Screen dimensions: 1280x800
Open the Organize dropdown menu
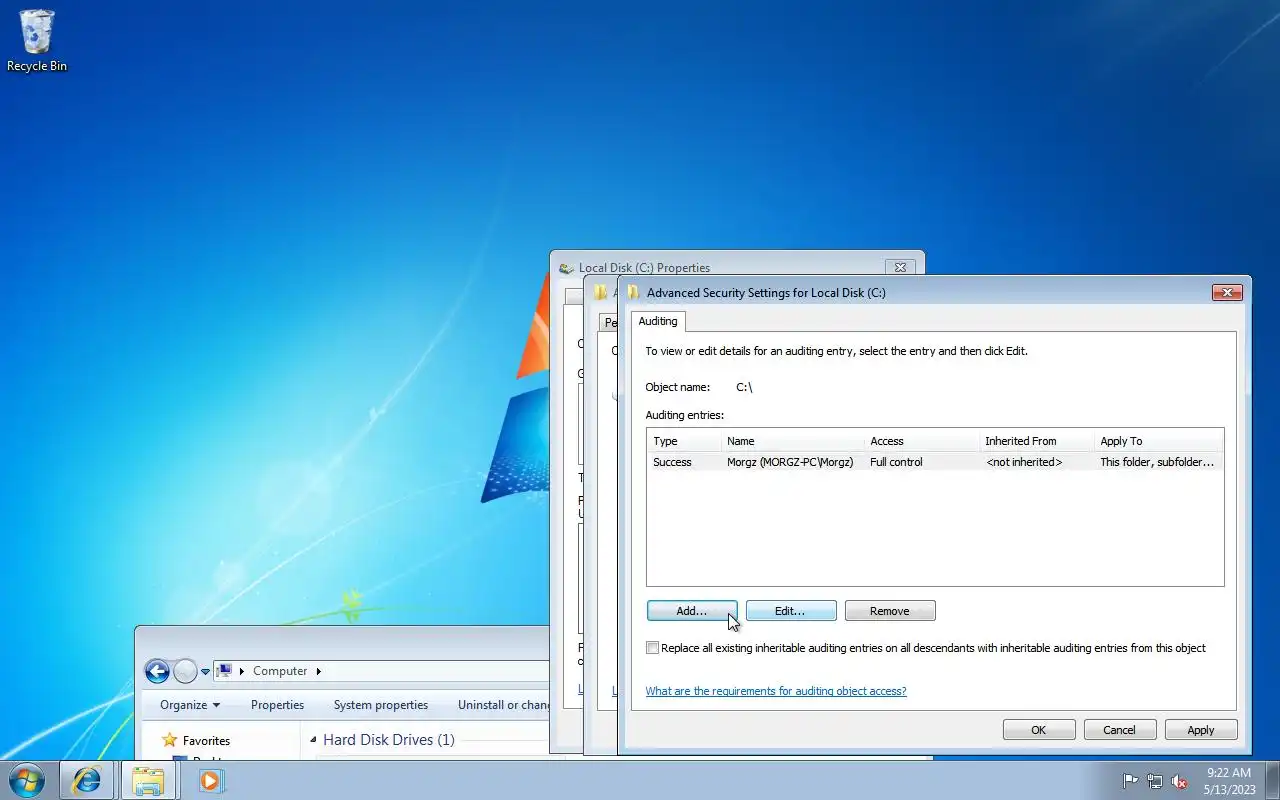(190, 705)
